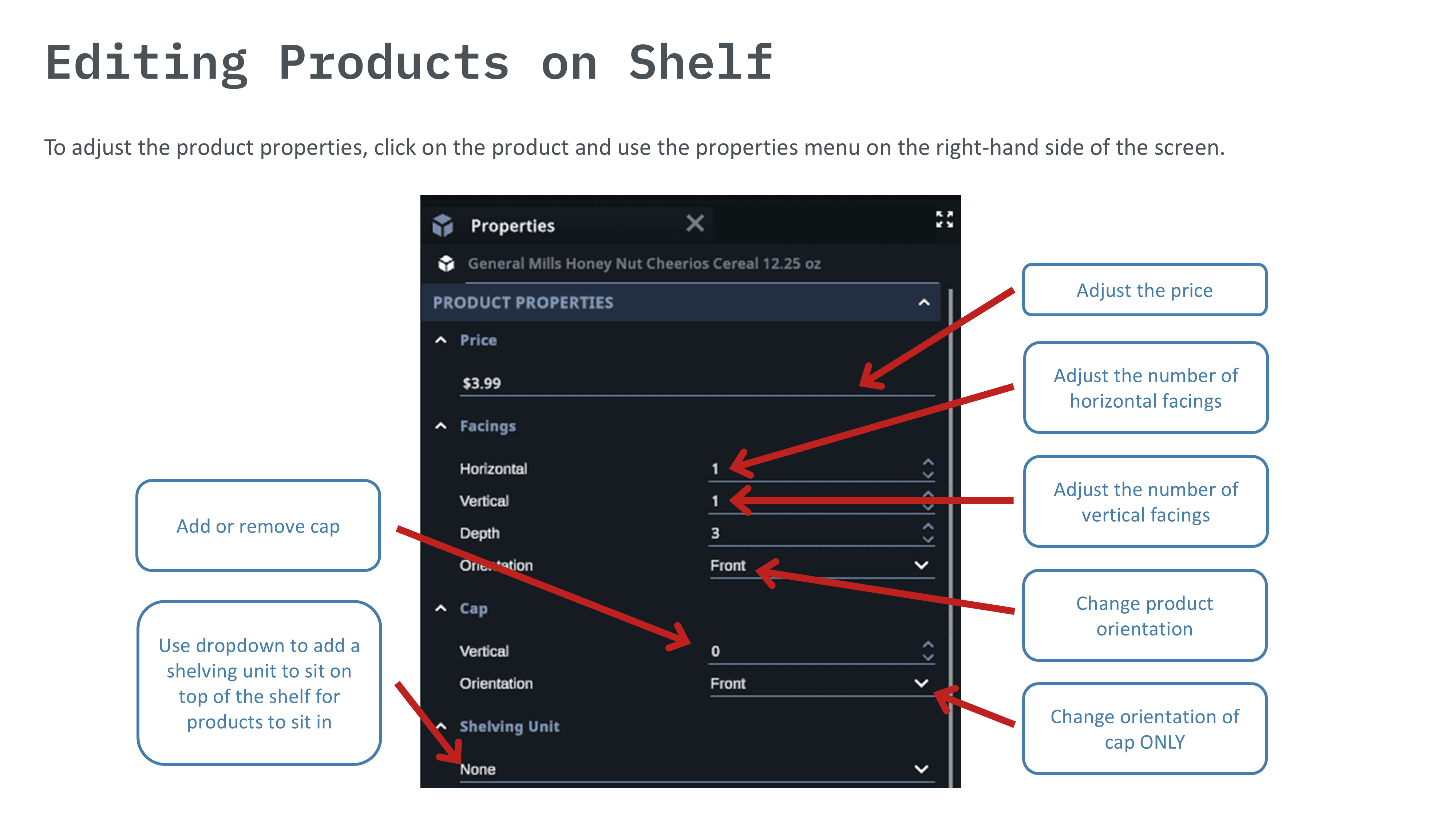
Task: Click the $3.99 price input field
Action: (650, 383)
